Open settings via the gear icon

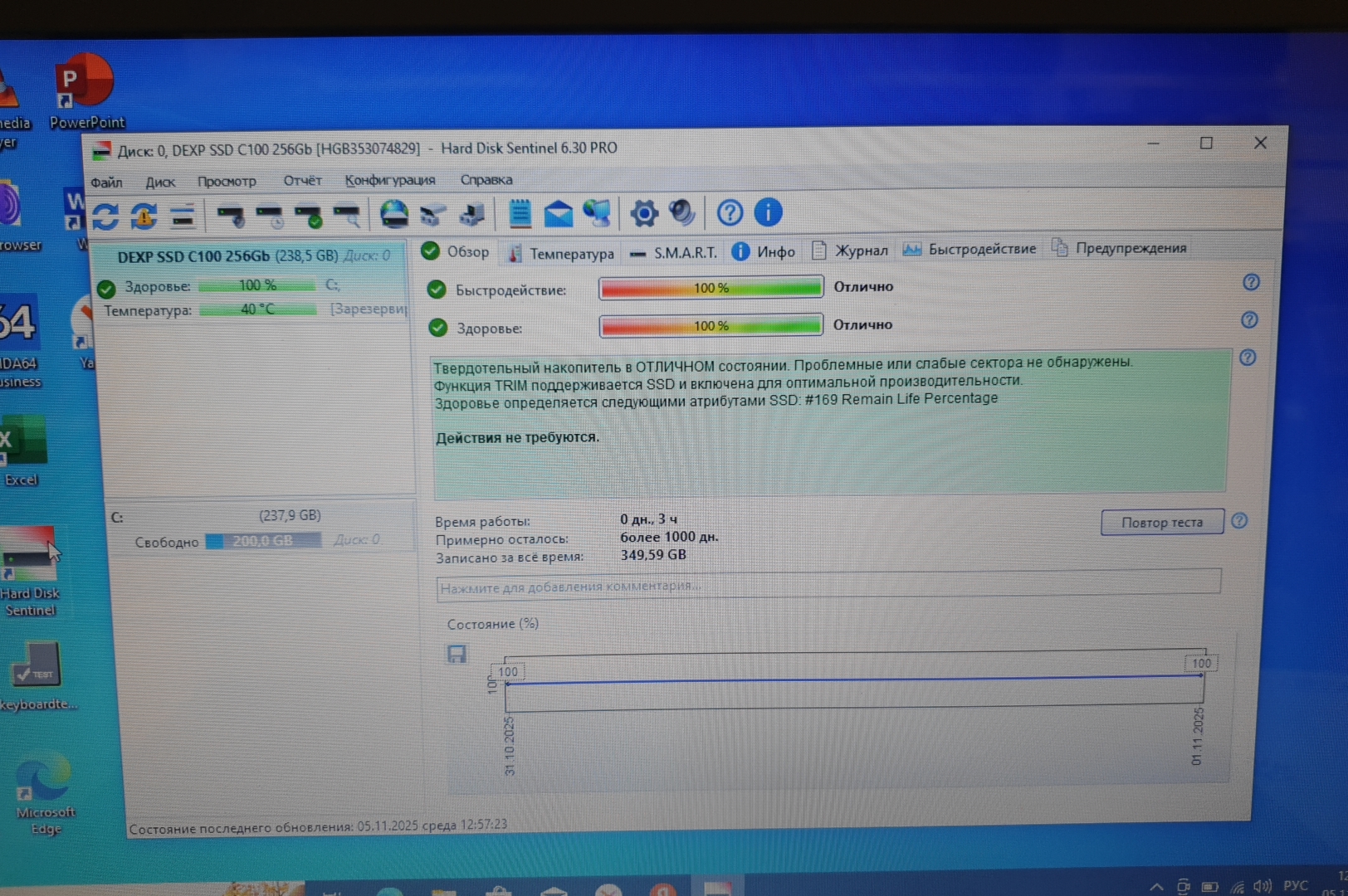pos(643,213)
